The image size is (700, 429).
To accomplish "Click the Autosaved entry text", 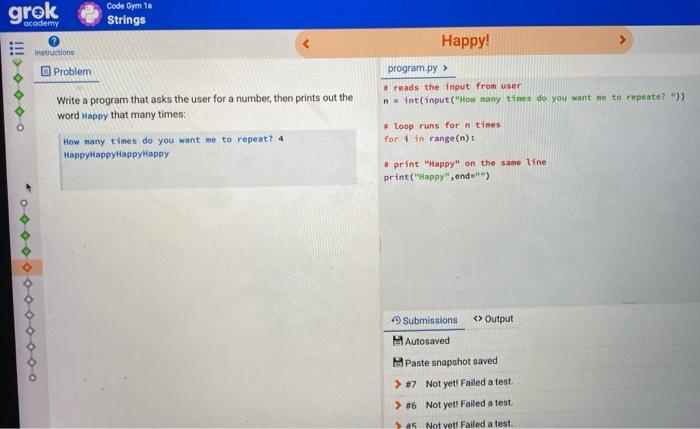I will [x=427, y=341].
